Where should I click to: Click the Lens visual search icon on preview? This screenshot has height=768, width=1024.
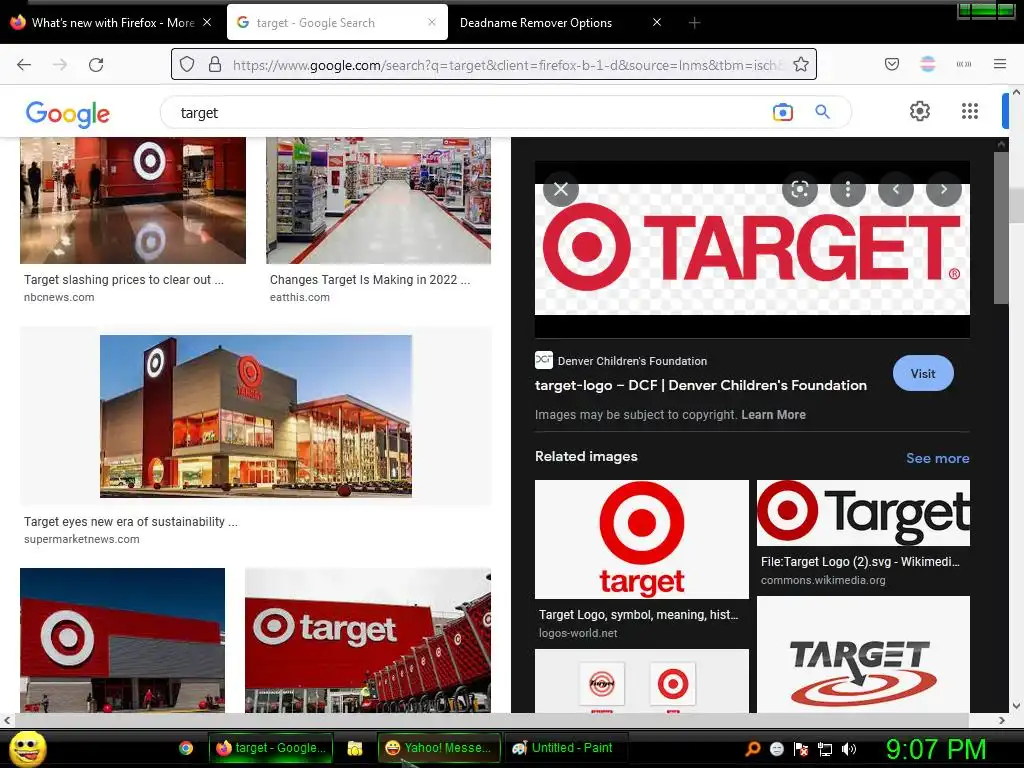point(800,189)
